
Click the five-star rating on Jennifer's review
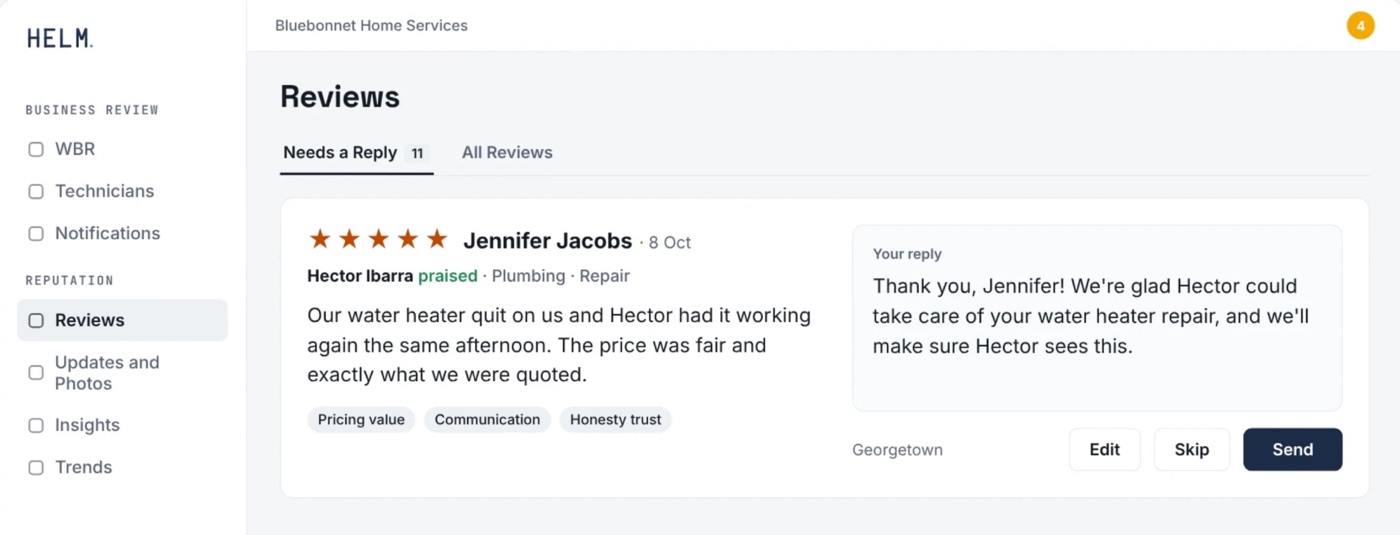pos(378,239)
